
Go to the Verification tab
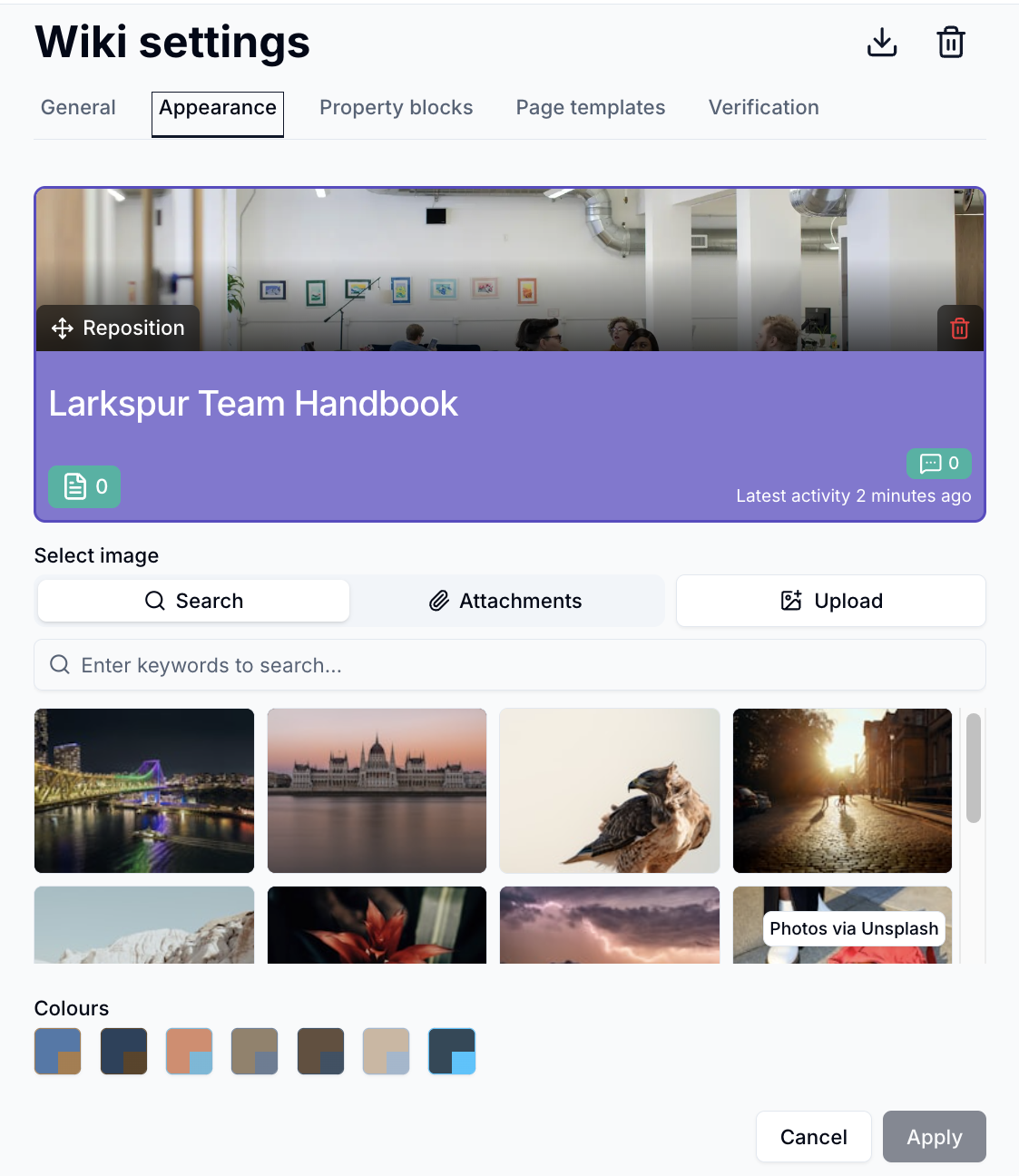click(764, 108)
